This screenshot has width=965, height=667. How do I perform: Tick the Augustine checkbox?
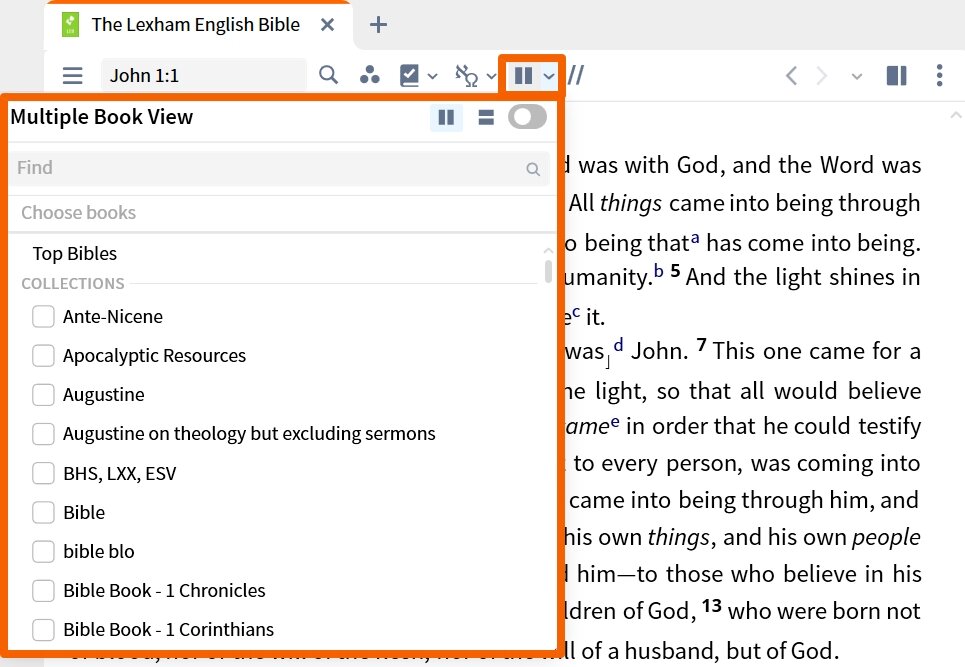pos(43,394)
